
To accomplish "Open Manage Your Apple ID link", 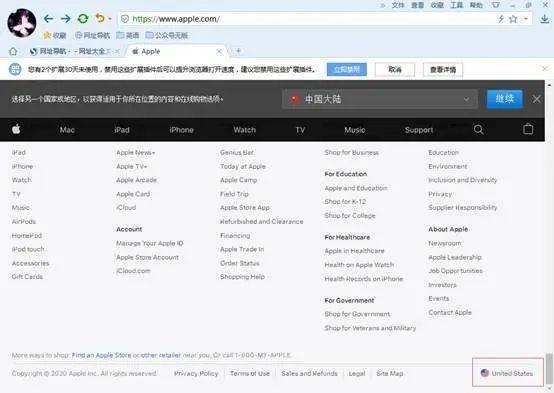I will (150, 243).
